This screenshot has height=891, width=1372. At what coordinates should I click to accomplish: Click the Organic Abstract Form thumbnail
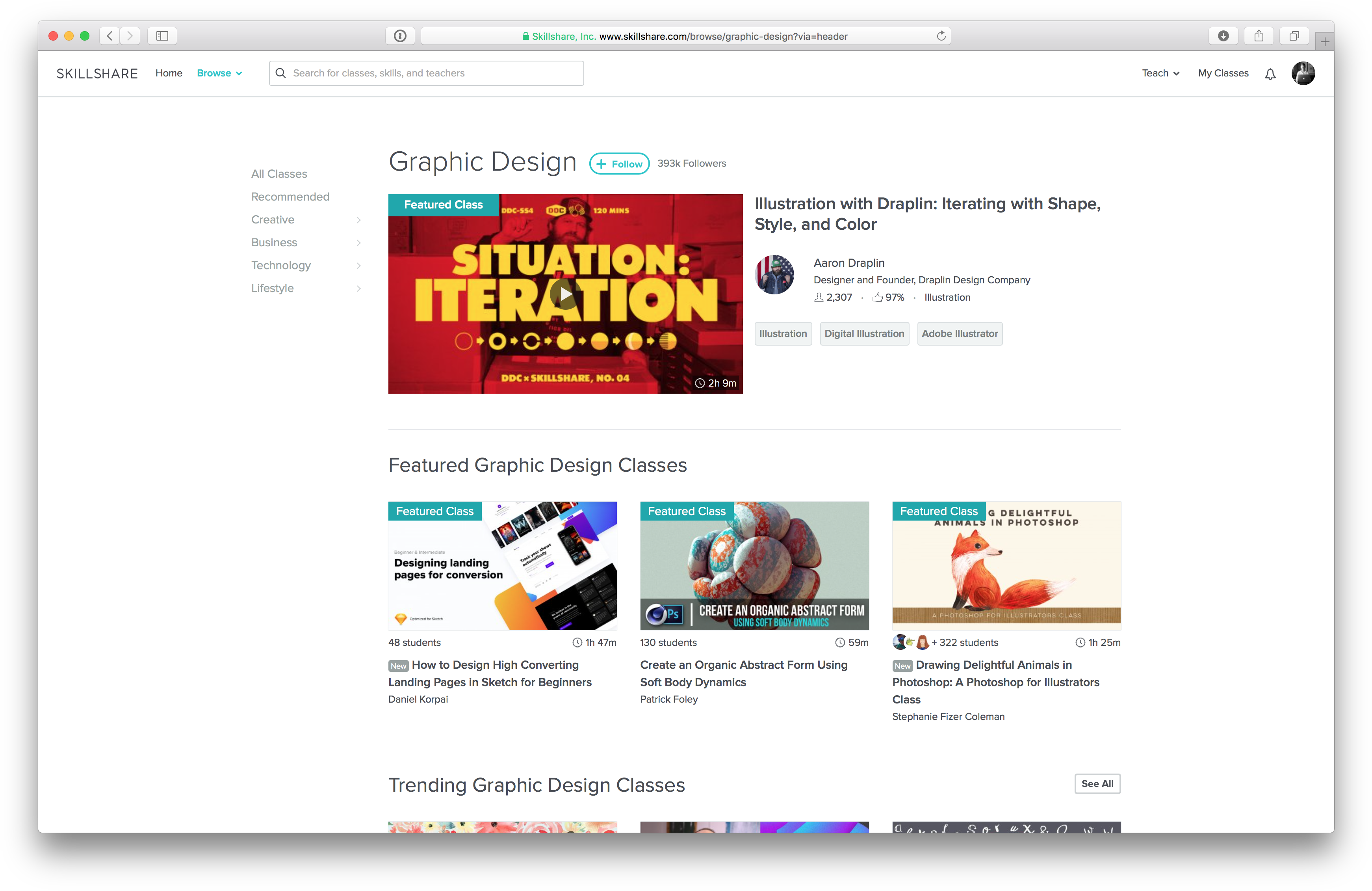pos(754,566)
